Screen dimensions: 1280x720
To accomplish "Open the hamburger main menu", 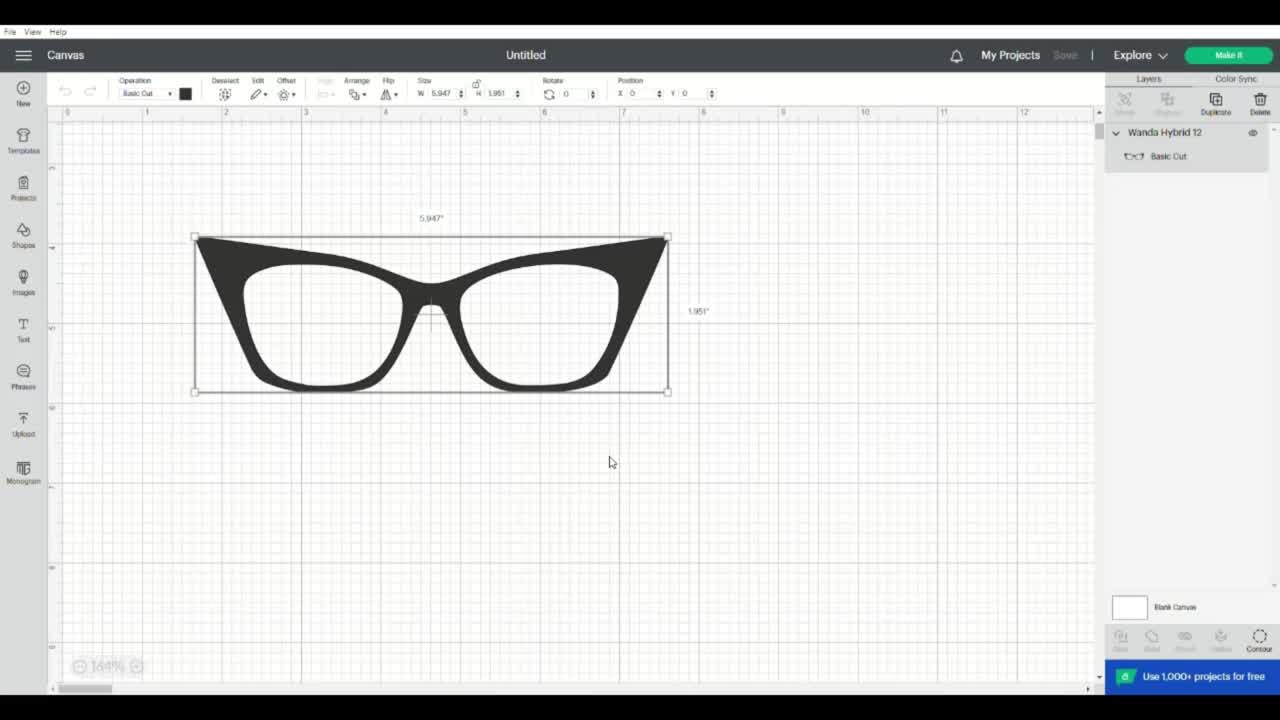I will pyautogui.click(x=23, y=56).
